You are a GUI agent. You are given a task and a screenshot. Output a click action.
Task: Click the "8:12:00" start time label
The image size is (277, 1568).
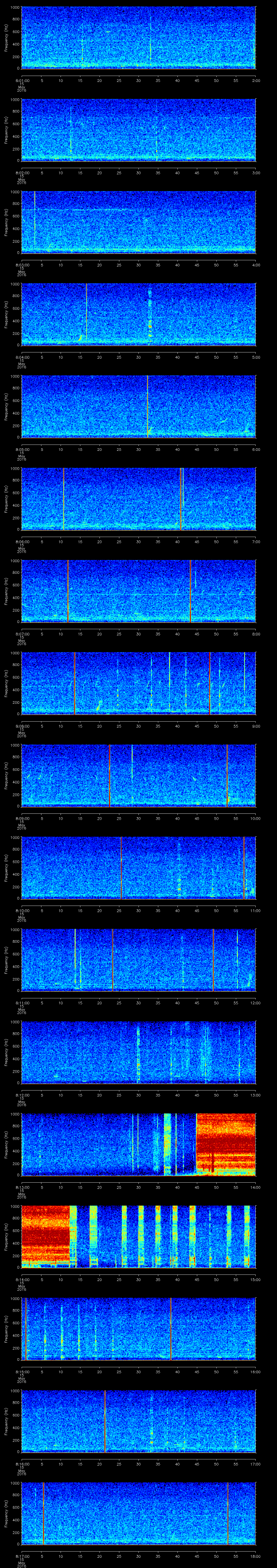[22, 1095]
